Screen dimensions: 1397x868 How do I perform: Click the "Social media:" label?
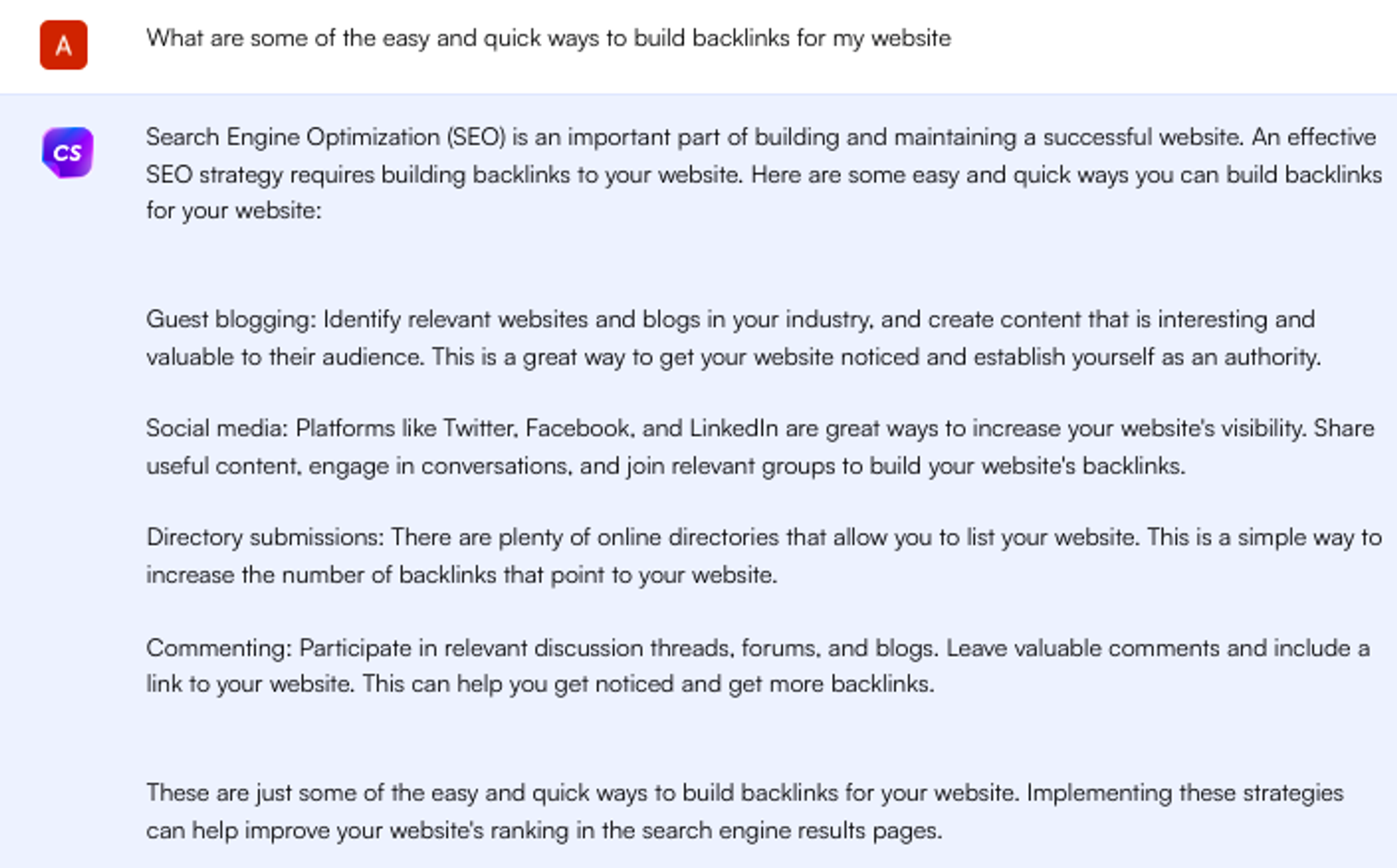coord(217,428)
